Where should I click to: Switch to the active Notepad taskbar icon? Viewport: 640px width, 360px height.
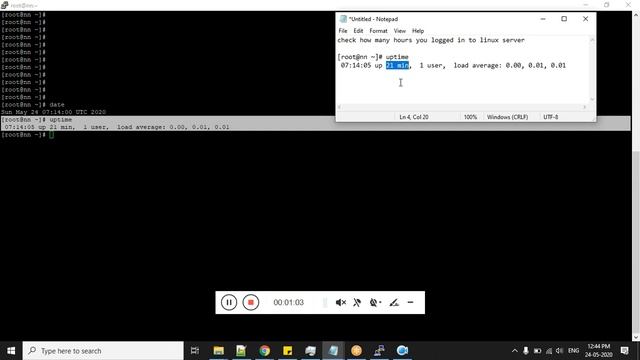[x=333, y=351]
